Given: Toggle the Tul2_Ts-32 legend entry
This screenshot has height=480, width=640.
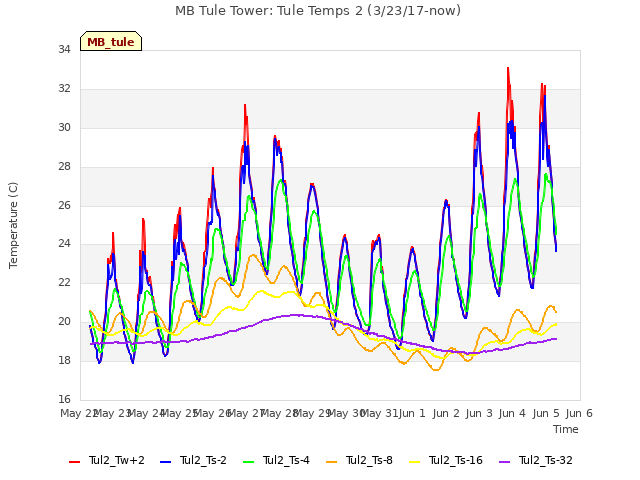Looking at the screenshot, I should (x=536, y=460).
